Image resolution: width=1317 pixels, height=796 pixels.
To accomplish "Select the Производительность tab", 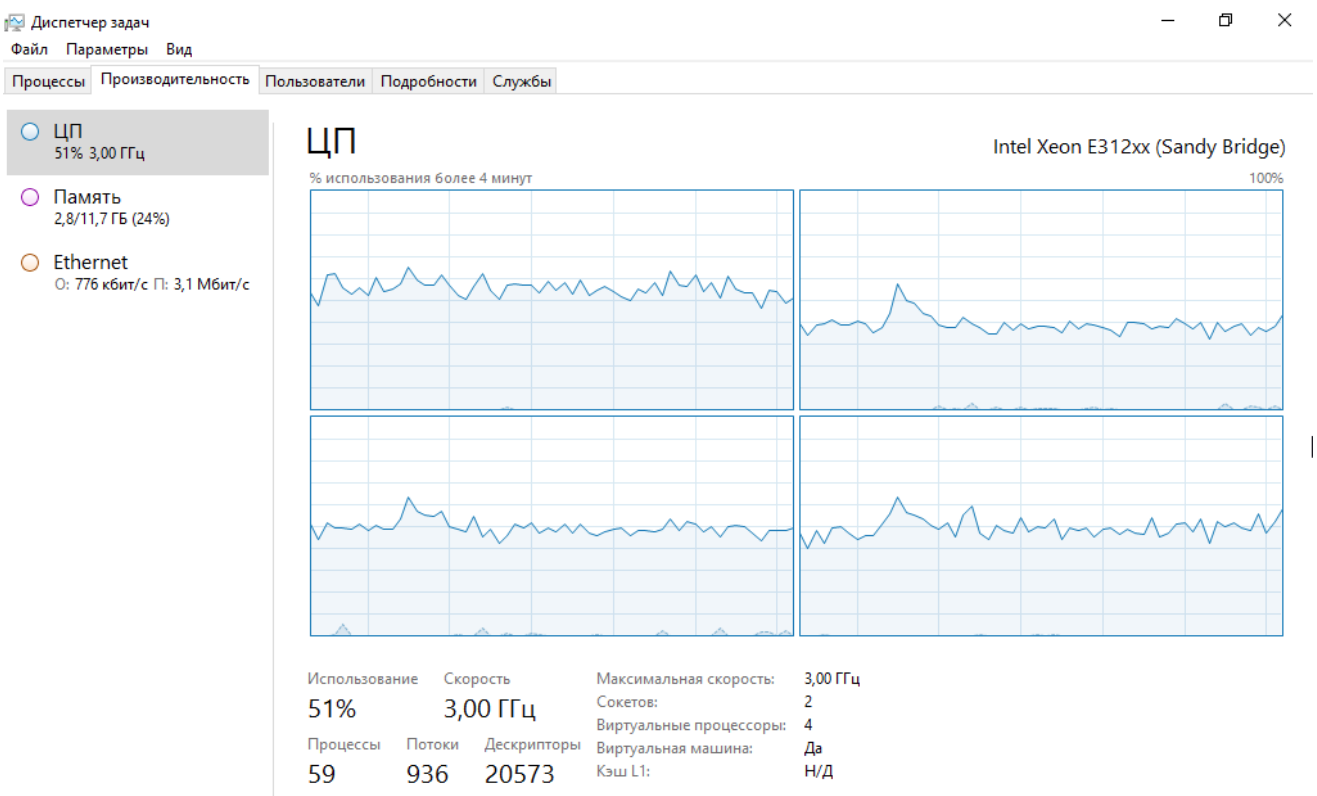I will (175, 79).
